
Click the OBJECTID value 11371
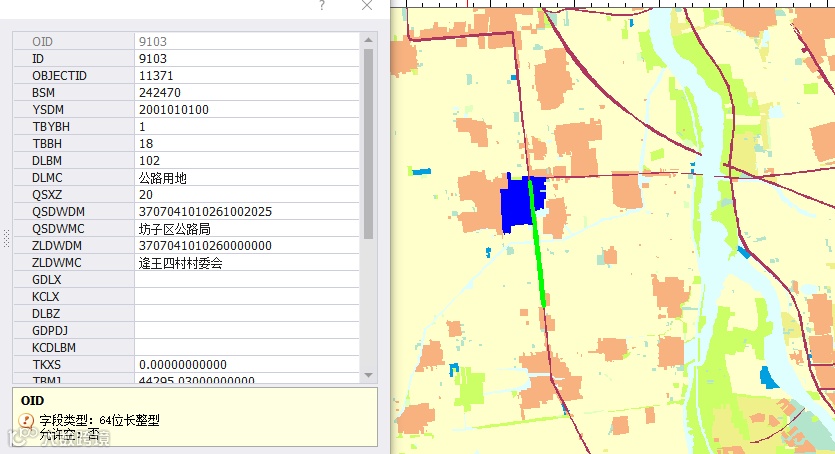tap(156, 76)
